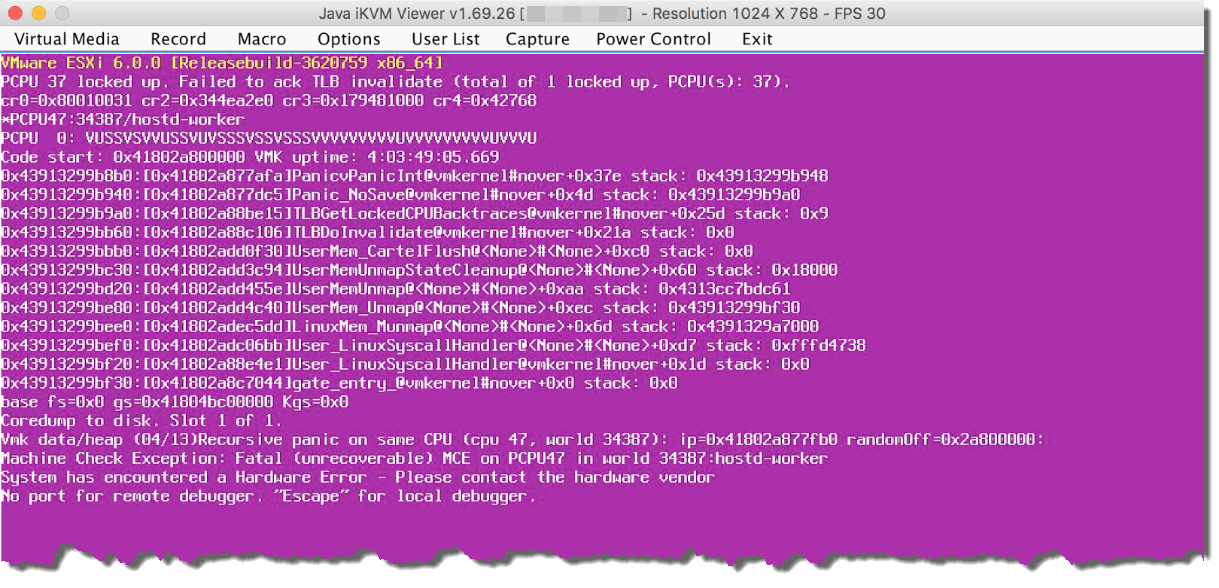Click the PCPU 37 locked up message
The image size is (1219, 588).
click(396, 81)
